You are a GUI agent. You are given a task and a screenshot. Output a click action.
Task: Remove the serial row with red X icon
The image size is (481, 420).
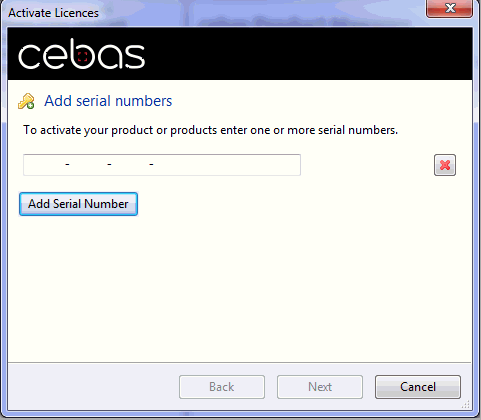[x=445, y=165]
